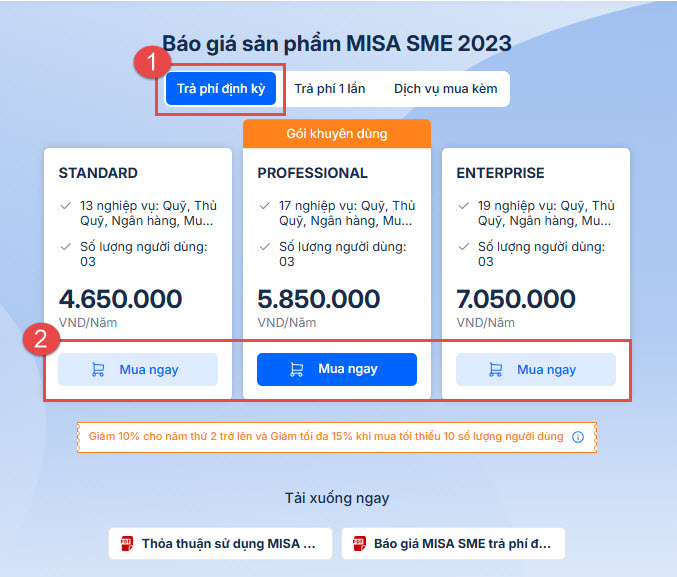Buy the PROFESSIONAL plan with Mua ngay
The width and height of the screenshot is (677, 577).
337,369
